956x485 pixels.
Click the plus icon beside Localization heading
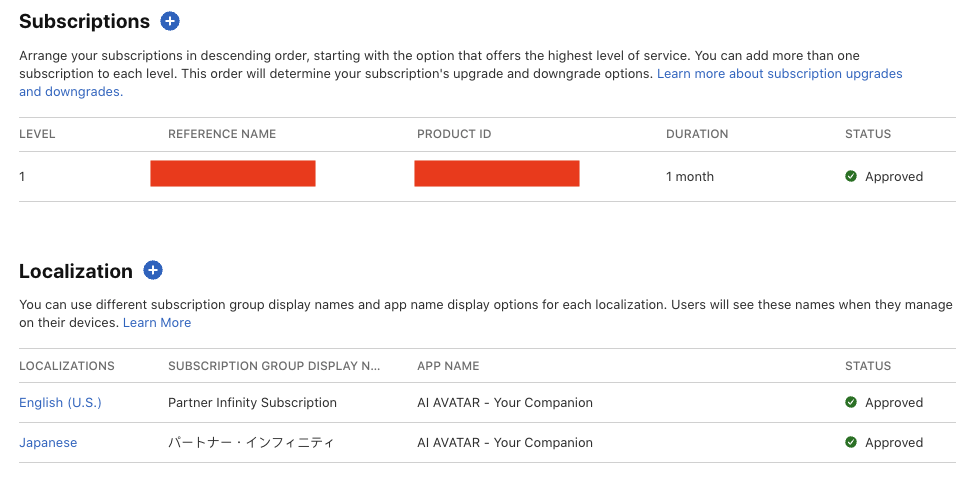152,270
